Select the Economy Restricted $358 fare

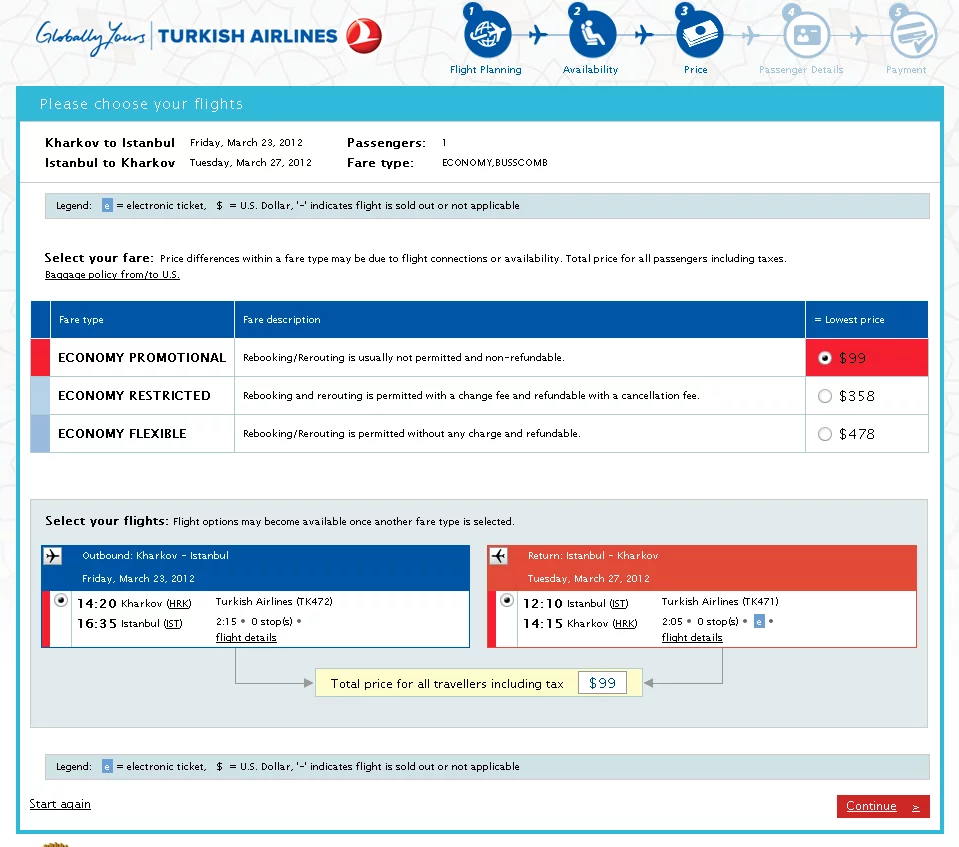(x=824, y=396)
